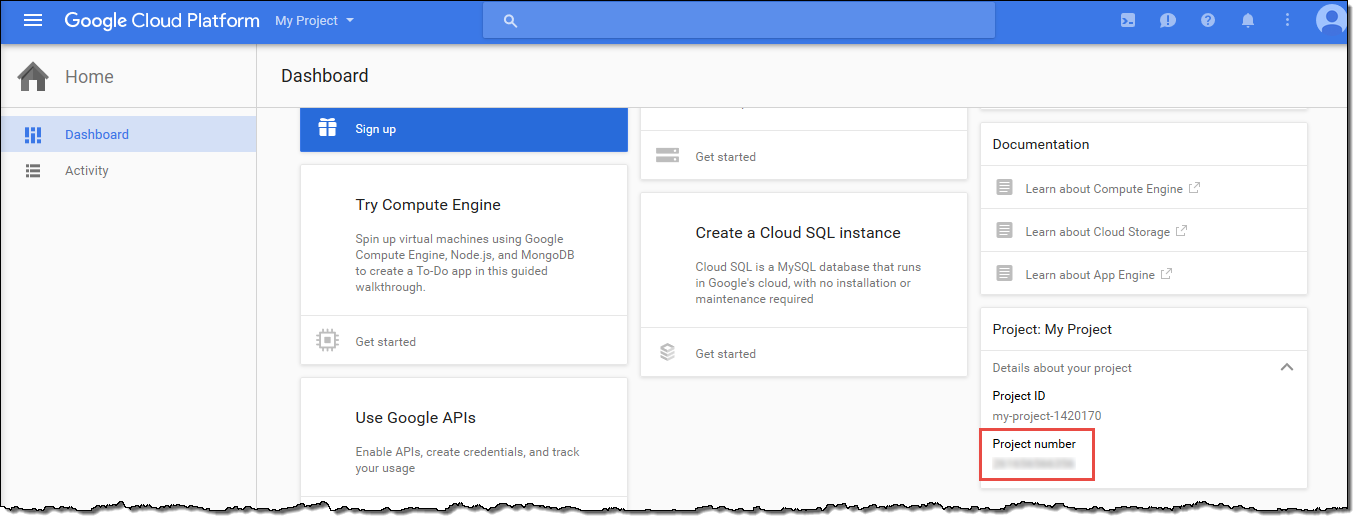The width and height of the screenshot is (1358, 521).
Task: Collapse Details about your project section
Action: [1287, 367]
